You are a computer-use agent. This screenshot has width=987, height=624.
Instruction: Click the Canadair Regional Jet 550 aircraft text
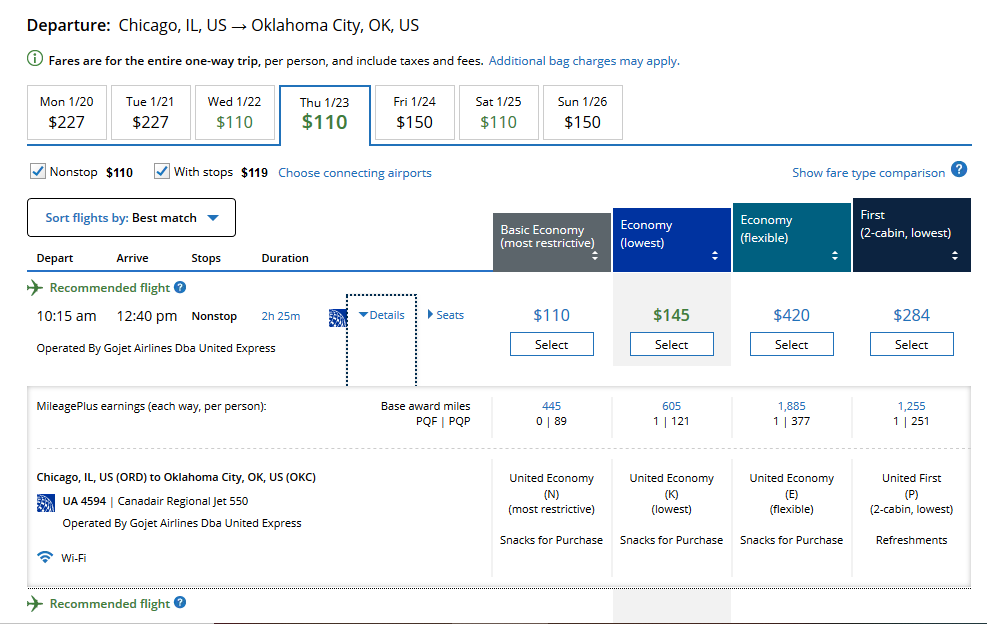coord(183,501)
